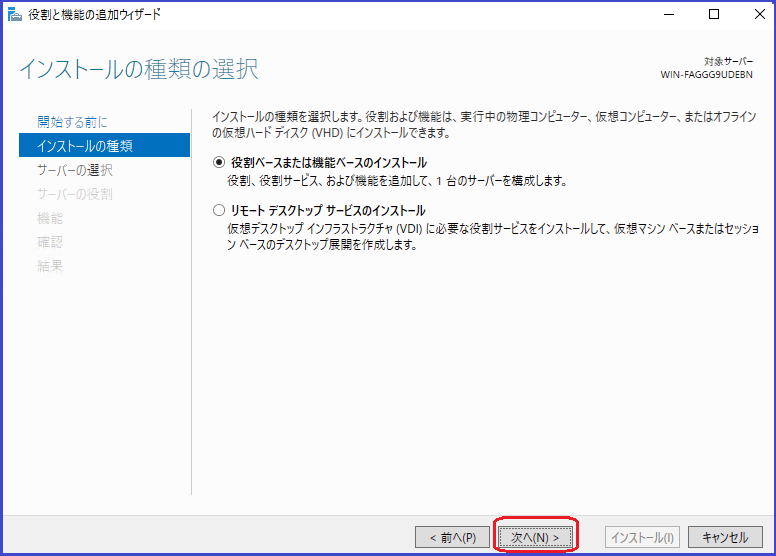The image size is (776, 556).
Task: Click the サーバーの役割 step in sidebar
Action: click(75, 194)
